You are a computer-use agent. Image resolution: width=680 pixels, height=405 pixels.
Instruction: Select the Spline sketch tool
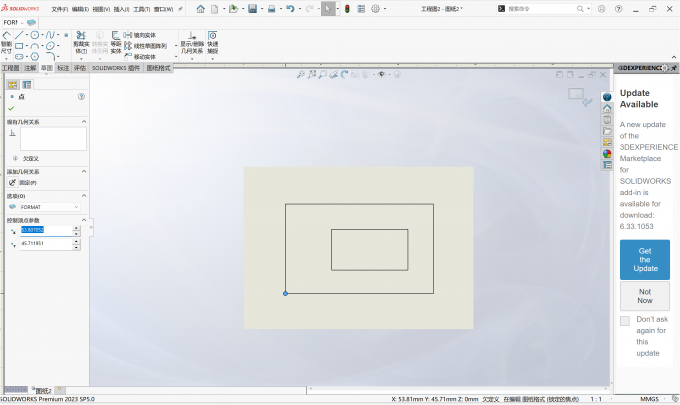(50, 35)
